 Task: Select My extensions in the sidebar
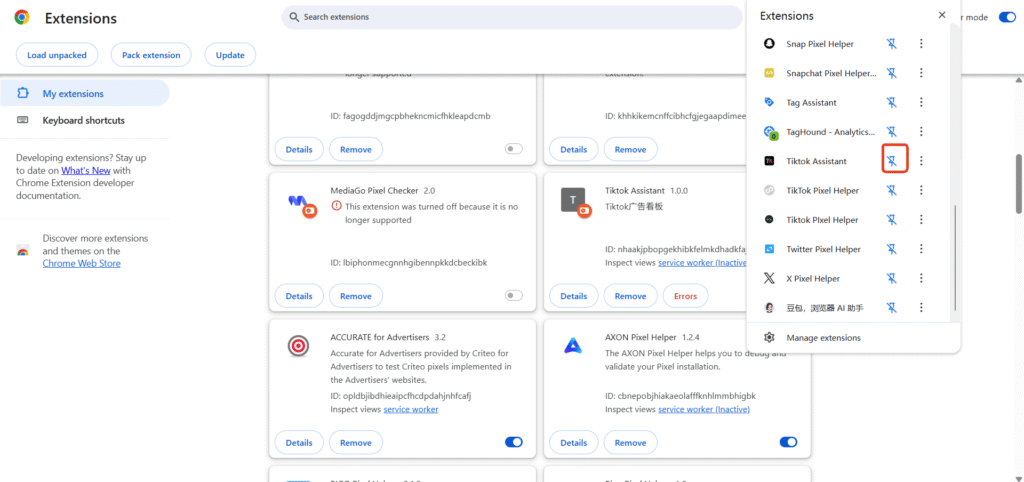click(x=85, y=93)
